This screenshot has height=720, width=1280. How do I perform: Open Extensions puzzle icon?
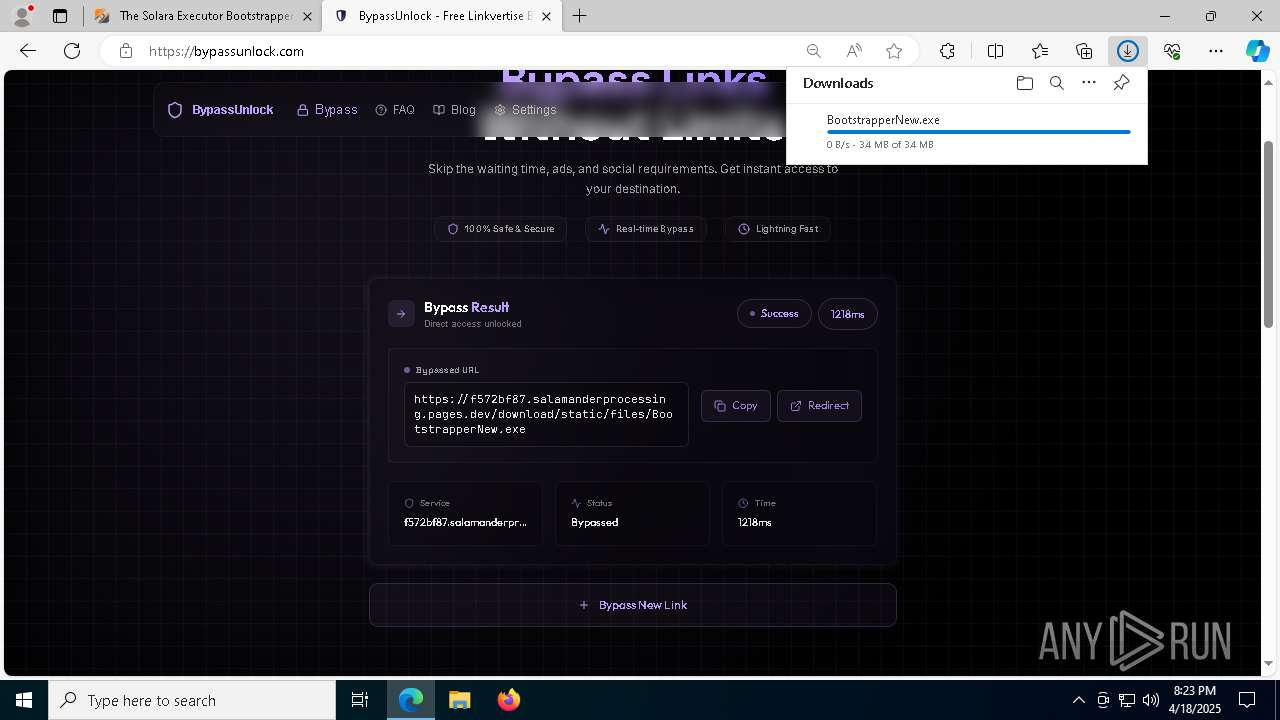coord(947,51)
